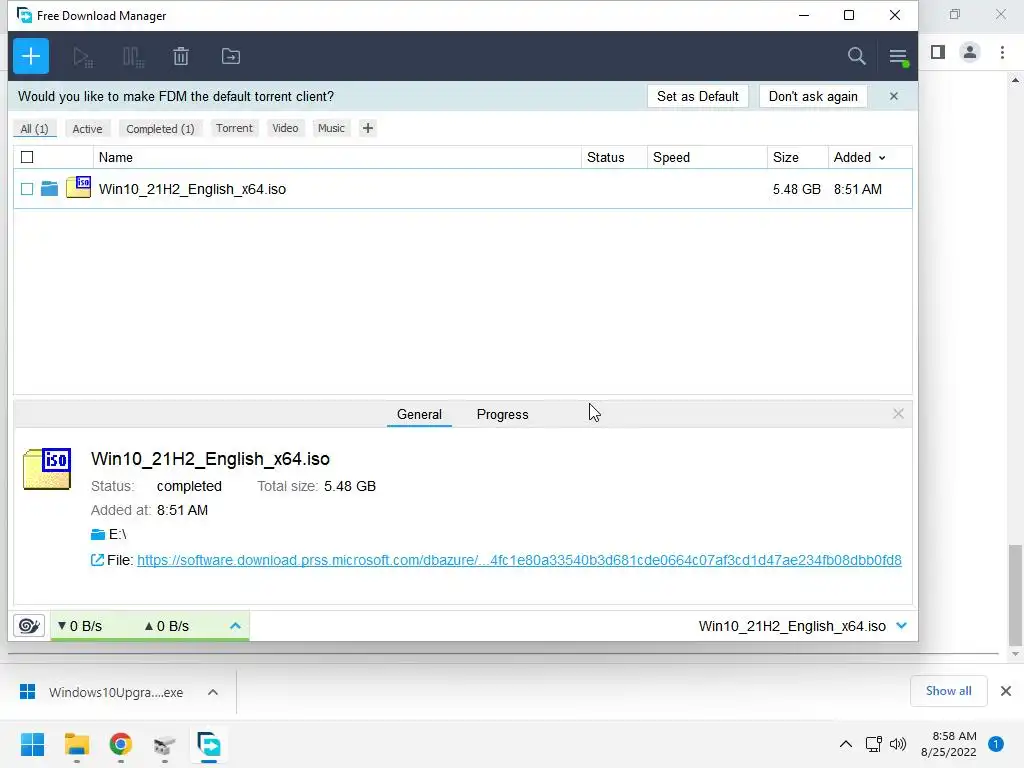1024x768 pixels.
Task: Collapse details using bottom-right file chevron
Action: 901,626
